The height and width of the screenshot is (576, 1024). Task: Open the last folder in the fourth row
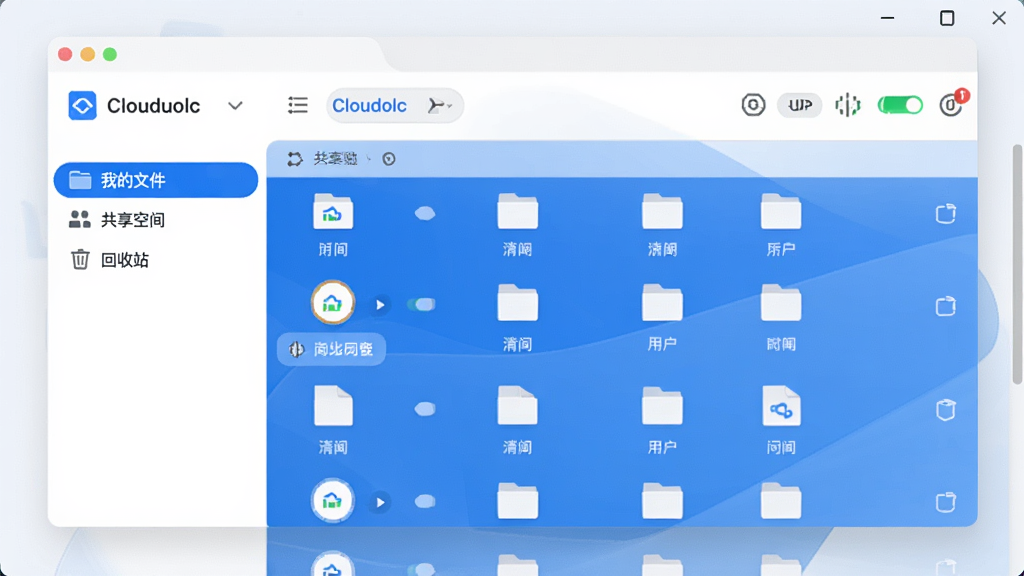pos(780,501)
